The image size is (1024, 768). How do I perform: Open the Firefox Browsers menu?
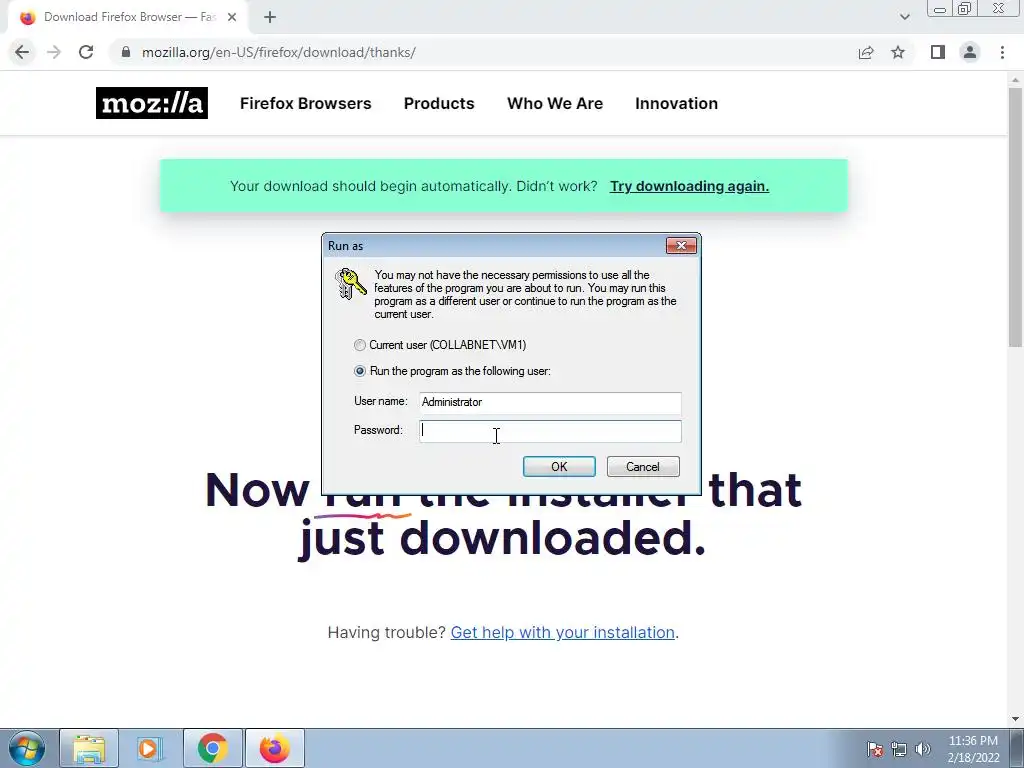tap(306, 103)
